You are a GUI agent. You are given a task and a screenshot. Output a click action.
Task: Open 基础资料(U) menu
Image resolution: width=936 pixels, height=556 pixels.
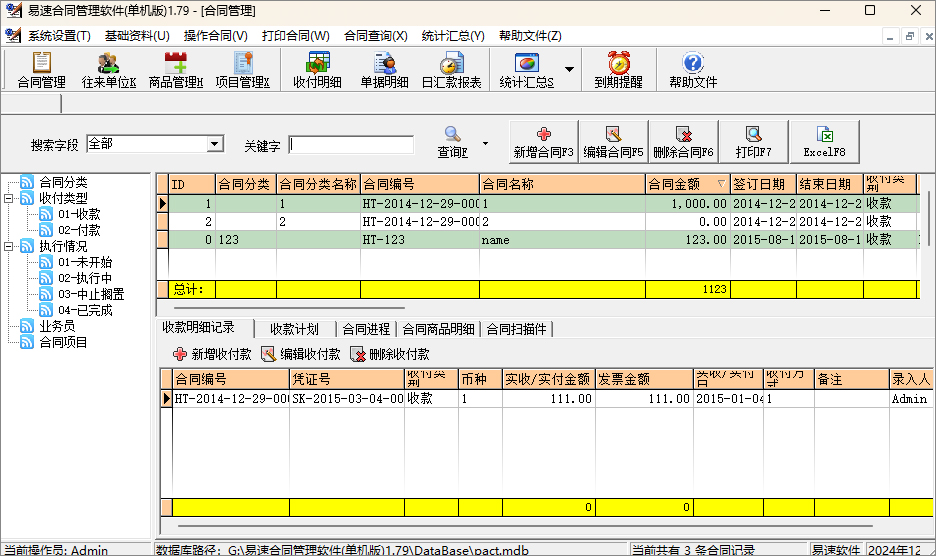pos(137,36)
